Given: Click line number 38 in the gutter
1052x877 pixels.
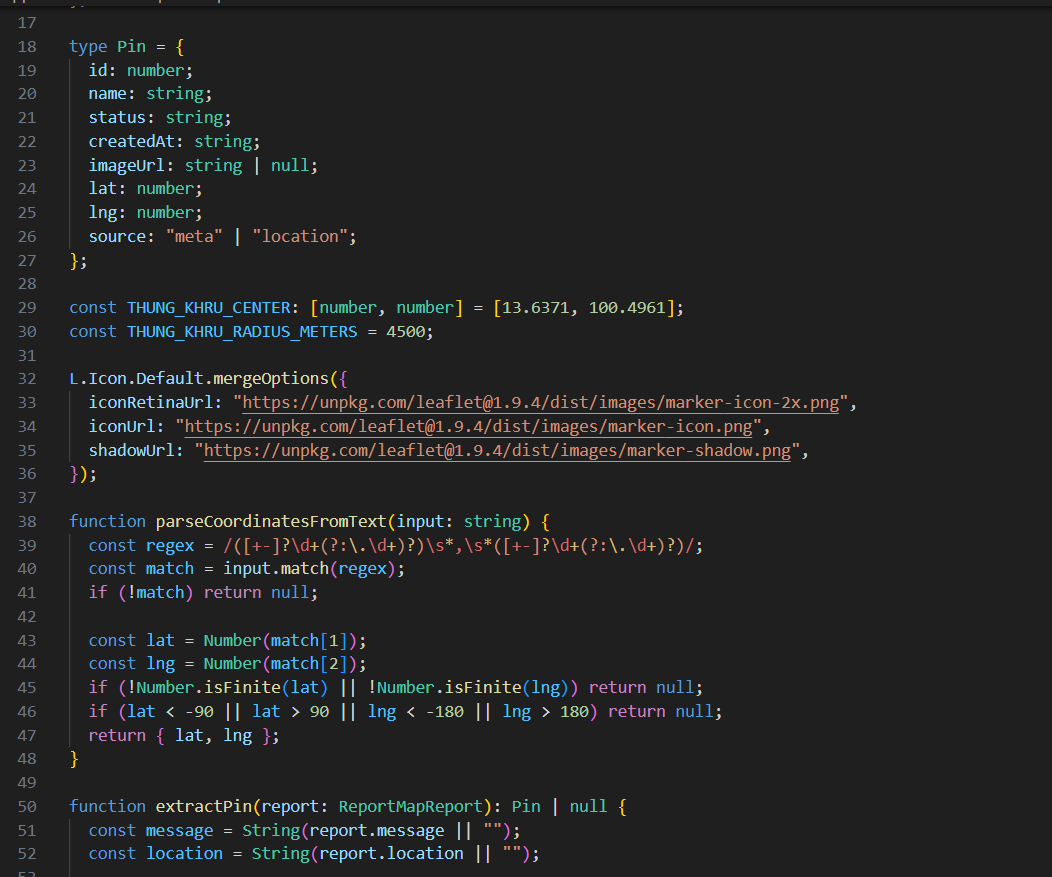Looking at the screenshot, I should [27, 521].
